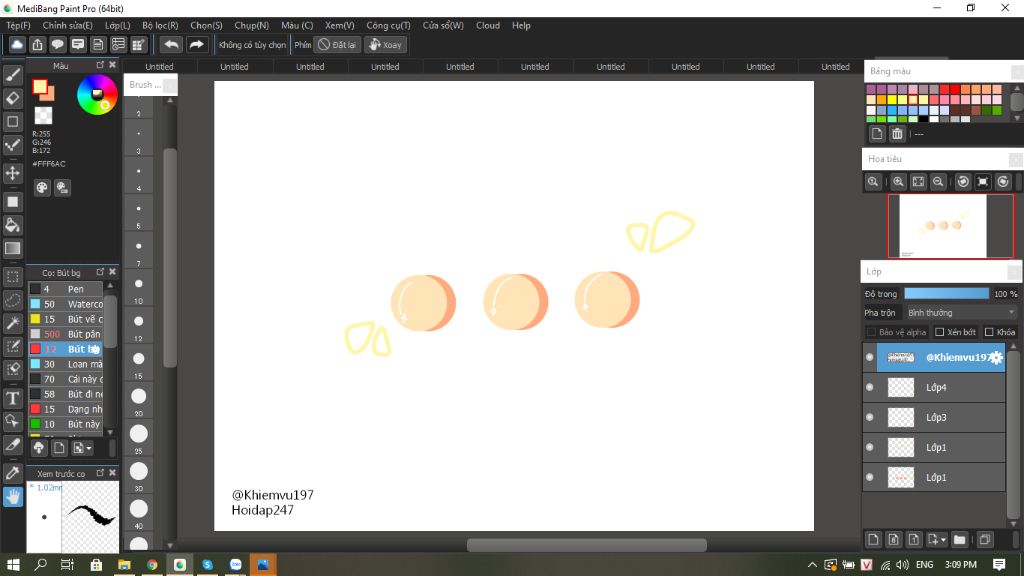The height and width of the screenshot is (576, 1024).
Task: Enable the Khóa lock checkbox
Action: tap(989, 332)
